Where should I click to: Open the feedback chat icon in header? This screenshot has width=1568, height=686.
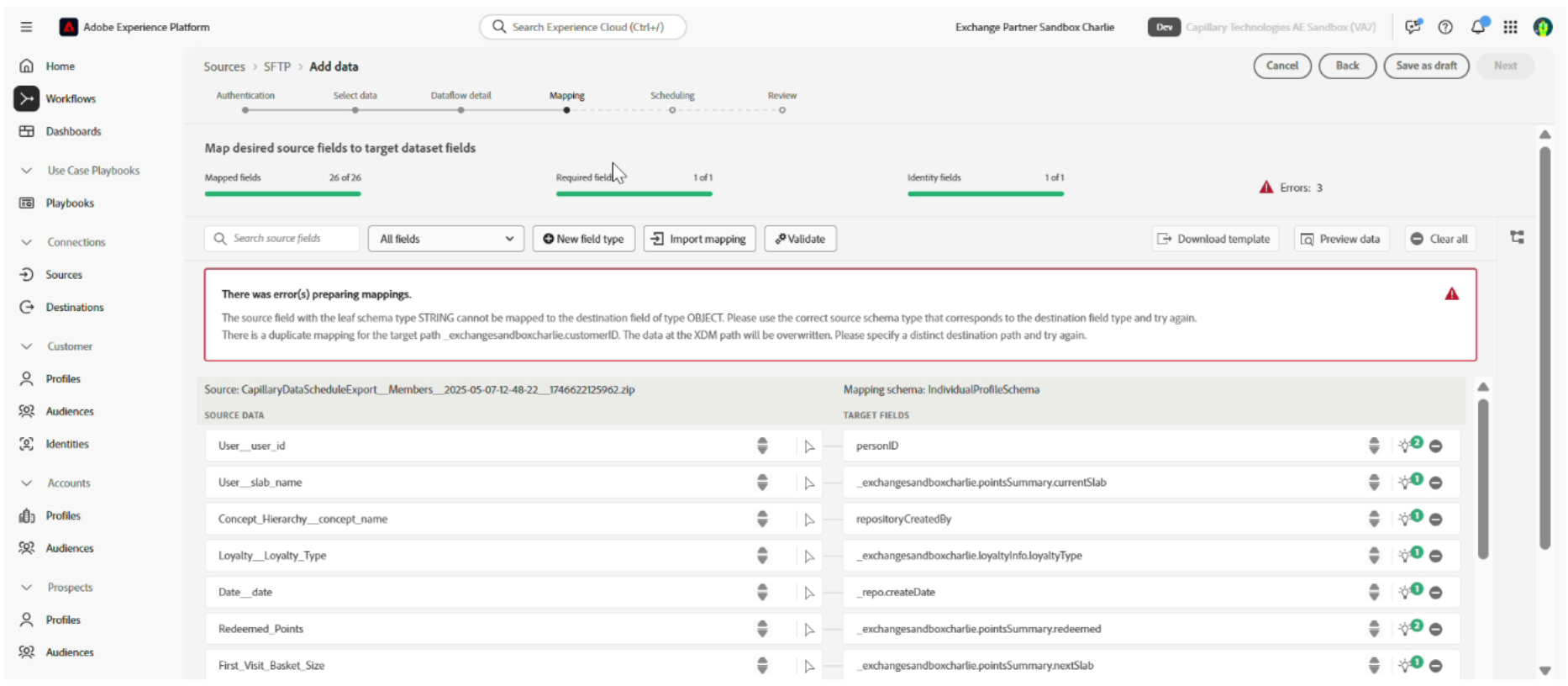[x=1413, y=27]
